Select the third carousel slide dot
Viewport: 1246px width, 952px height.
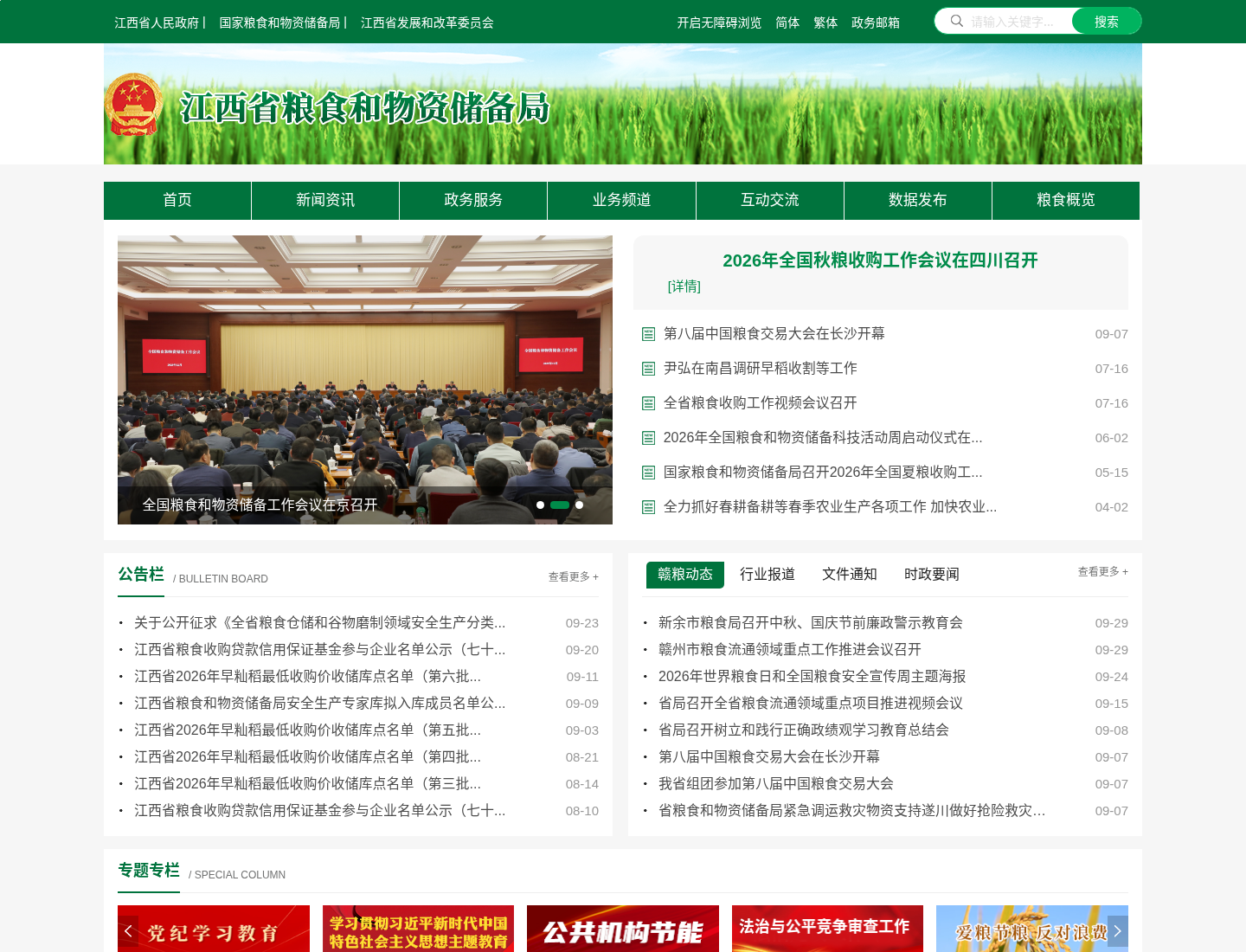tap(579, 505)
